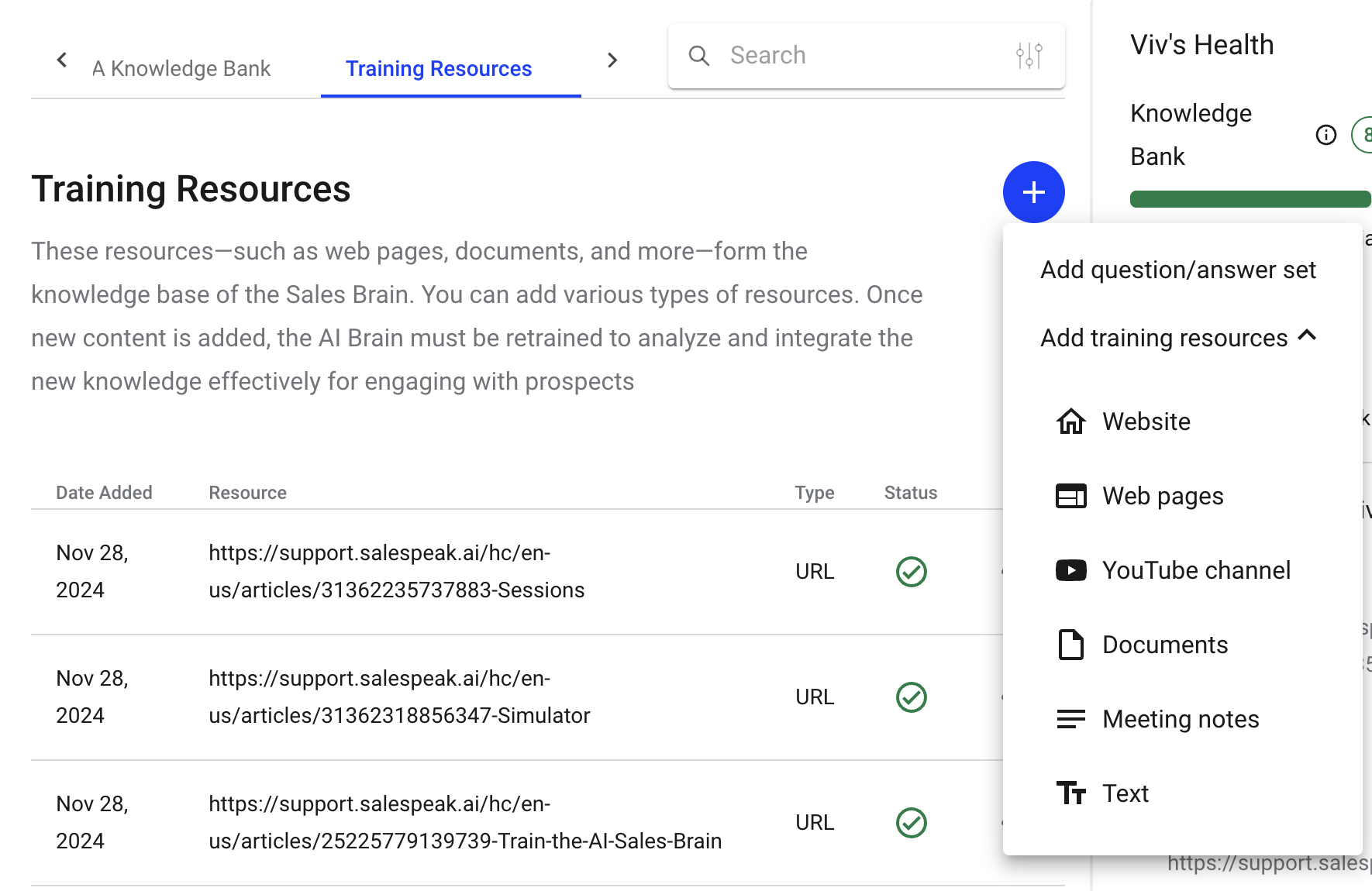Open the Simulator article URL
The image size is (1372, 891).
coord(399,697)
